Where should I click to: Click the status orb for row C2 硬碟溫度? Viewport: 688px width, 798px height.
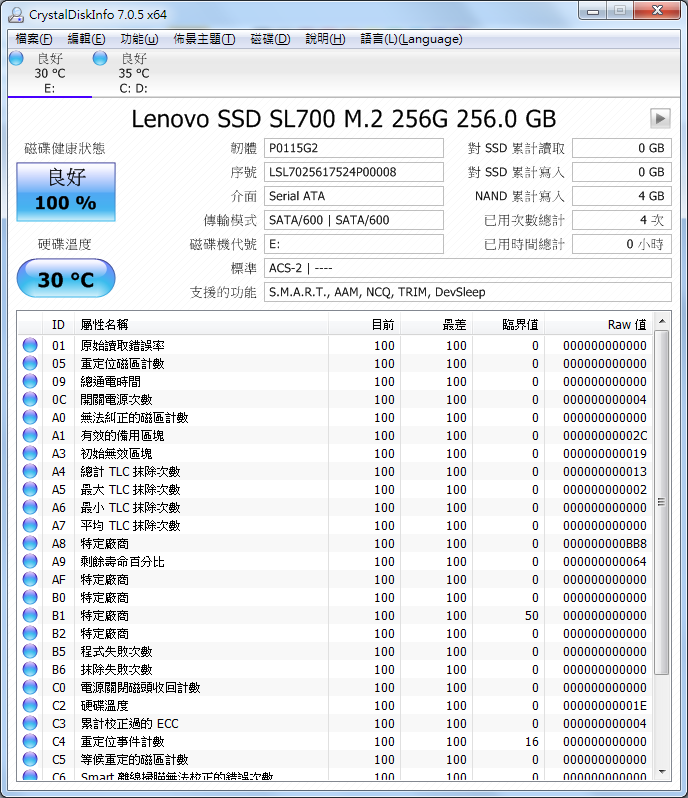click(30, 705)
